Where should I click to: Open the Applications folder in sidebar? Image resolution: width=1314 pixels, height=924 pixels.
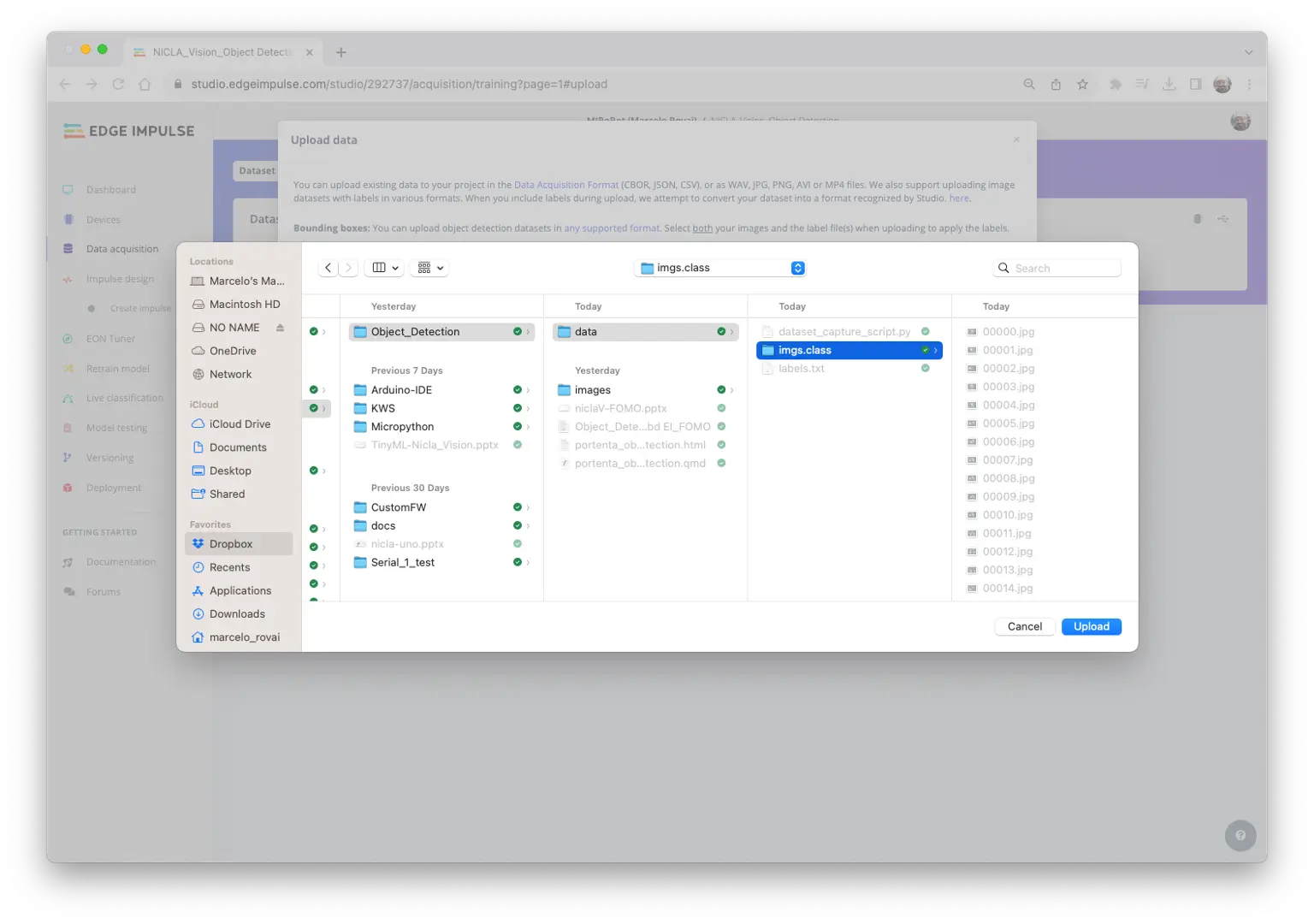pyautogui.click(x=240, y=591)
